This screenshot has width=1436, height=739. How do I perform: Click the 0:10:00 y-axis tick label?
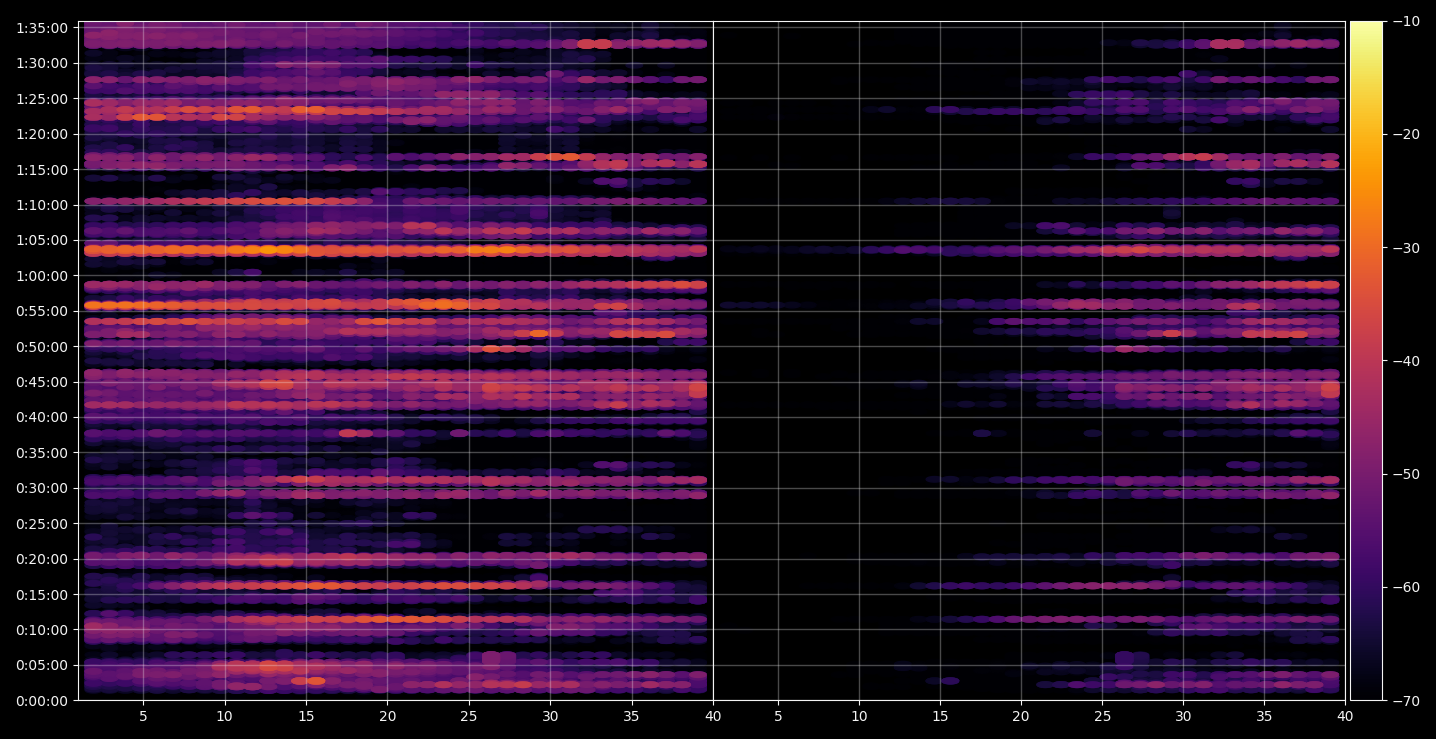(x=42, y=630)
